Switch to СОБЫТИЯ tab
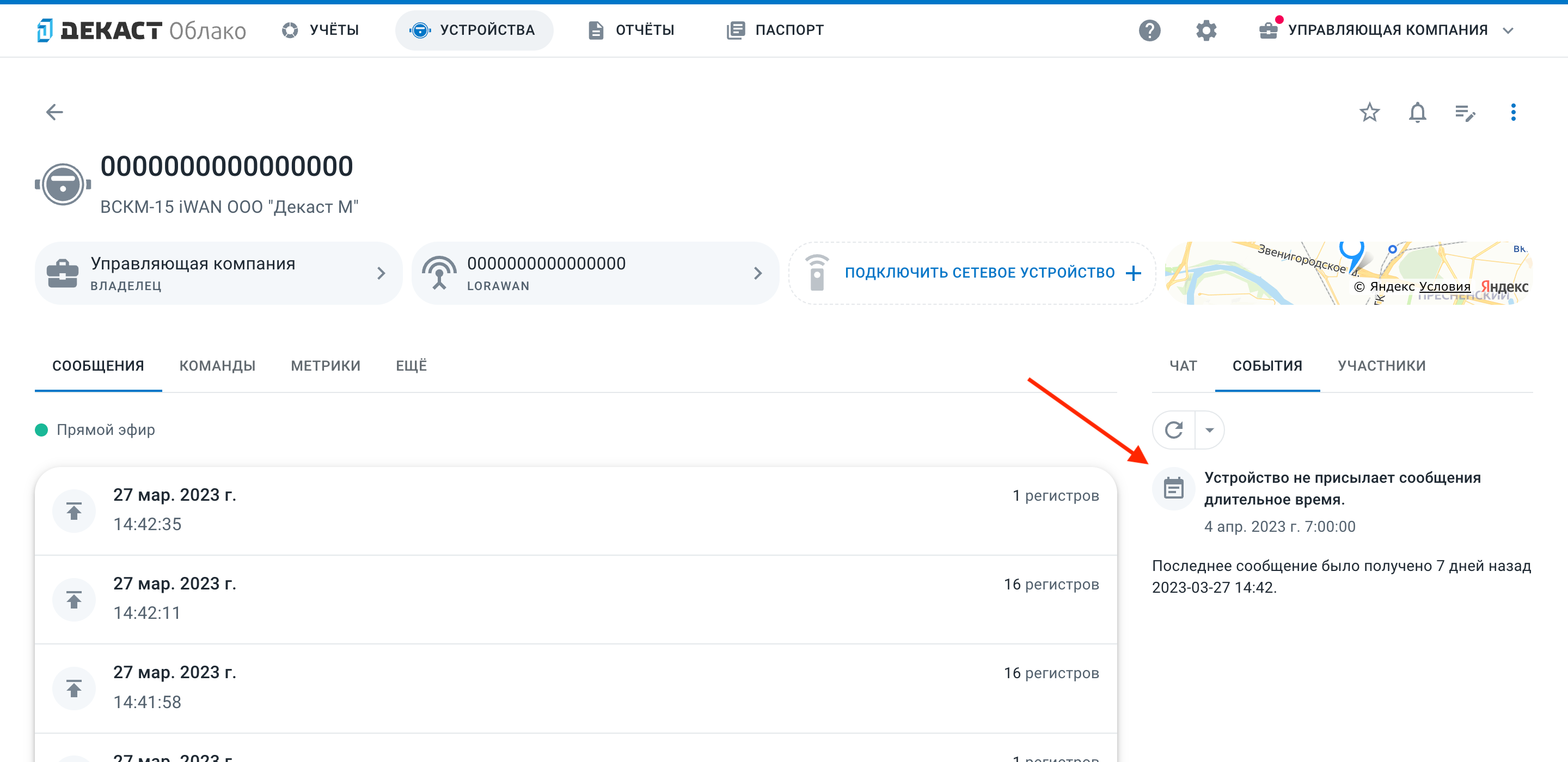This screenshot has height=762, width=1568. (1267, 366)
